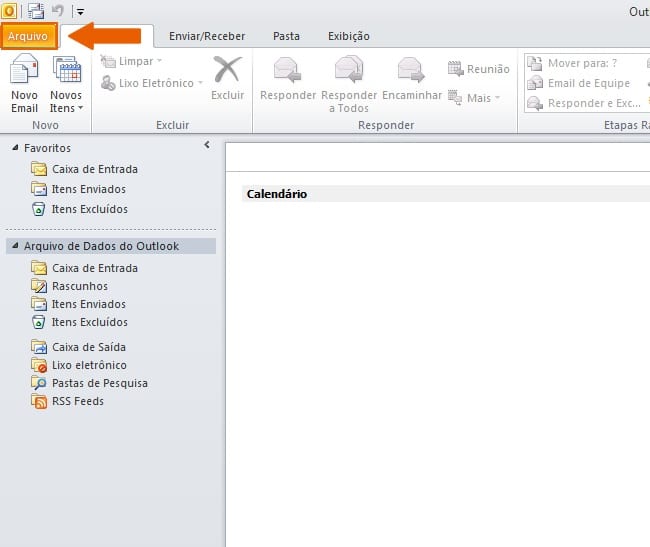The width and height of the screenshot is (650, 547).
Task: Expand the Mais dropdown in Responder group
Action: (x=478, y=98)
